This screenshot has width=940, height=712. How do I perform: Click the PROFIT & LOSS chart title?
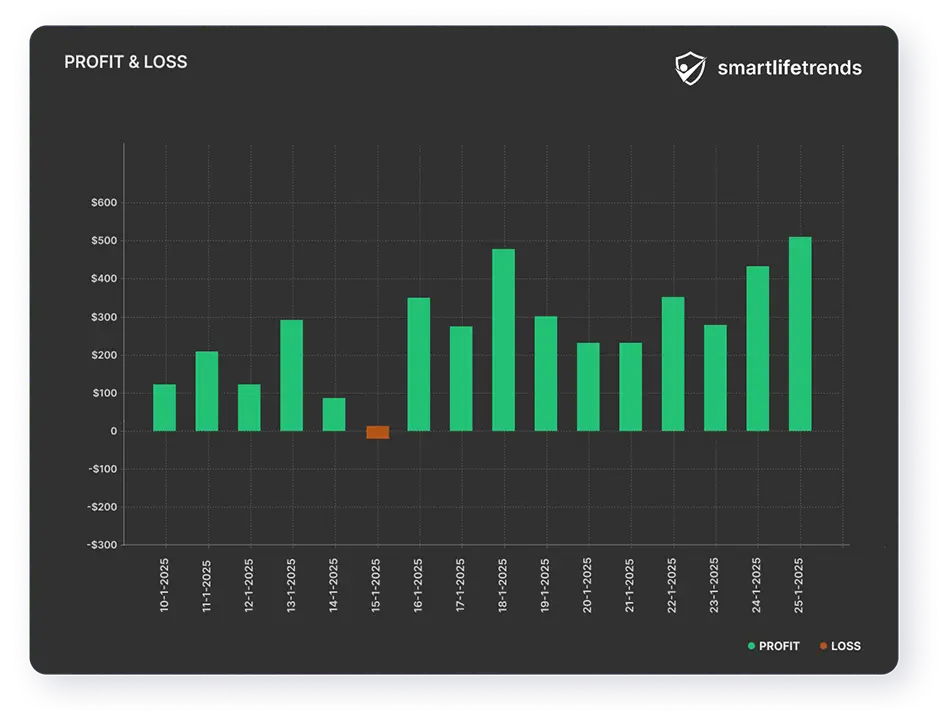click(x=125, y=62)
